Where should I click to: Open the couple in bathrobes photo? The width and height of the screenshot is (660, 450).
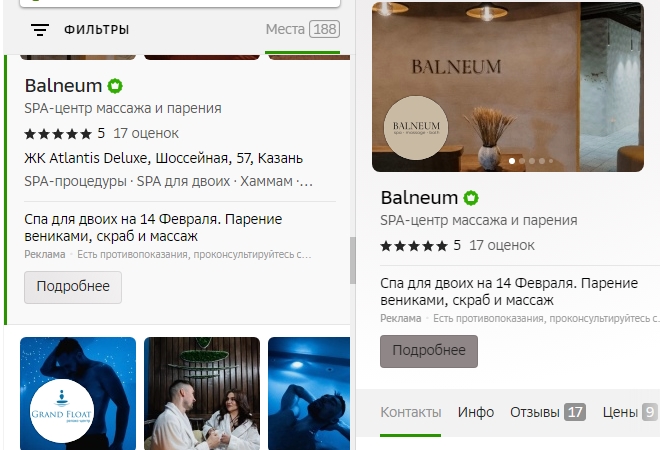(202, 393)
